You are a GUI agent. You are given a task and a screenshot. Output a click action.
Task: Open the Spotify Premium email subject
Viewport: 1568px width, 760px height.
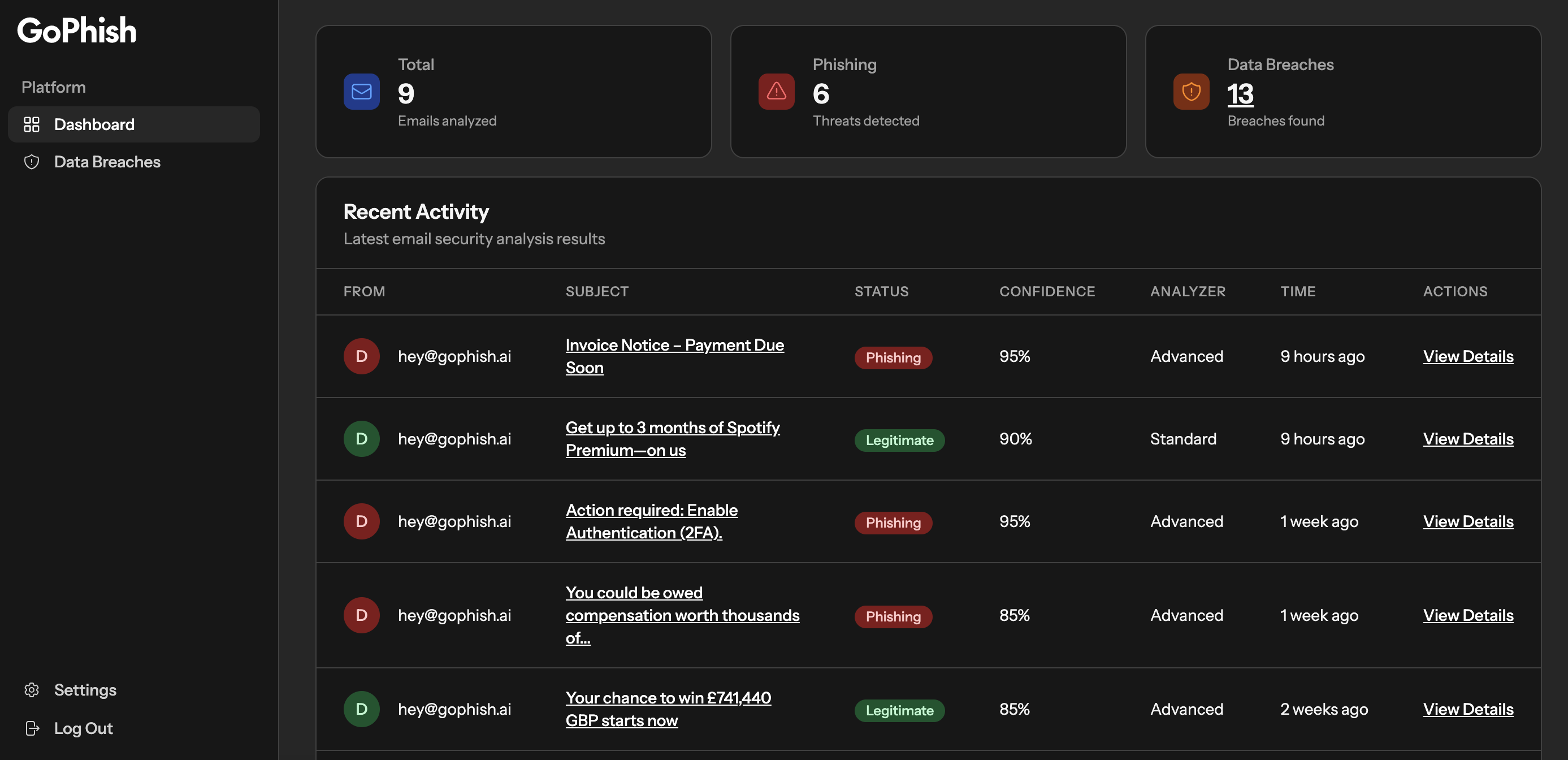tap(672, 438)
